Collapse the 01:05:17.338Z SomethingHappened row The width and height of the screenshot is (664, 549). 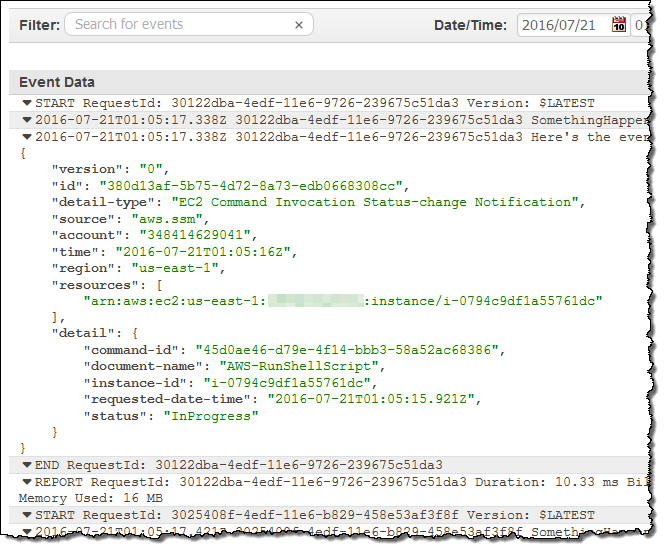pyautogui.click(x=27, y=120)
